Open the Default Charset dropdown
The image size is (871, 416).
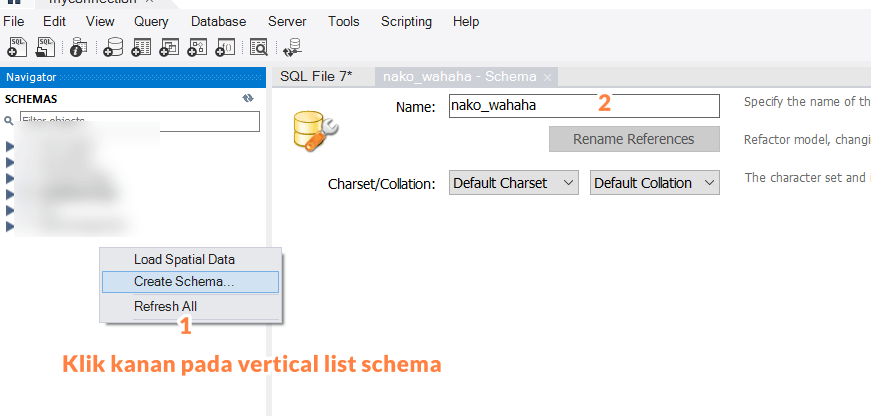514,183
